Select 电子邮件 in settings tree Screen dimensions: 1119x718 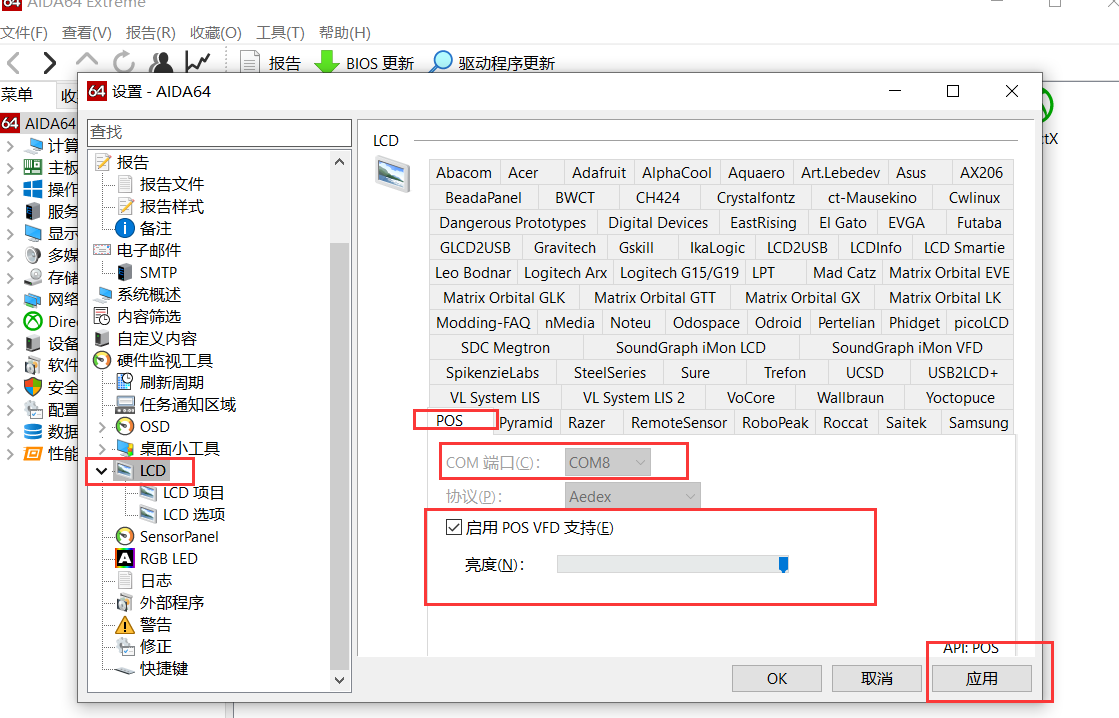tap(148, 251)
